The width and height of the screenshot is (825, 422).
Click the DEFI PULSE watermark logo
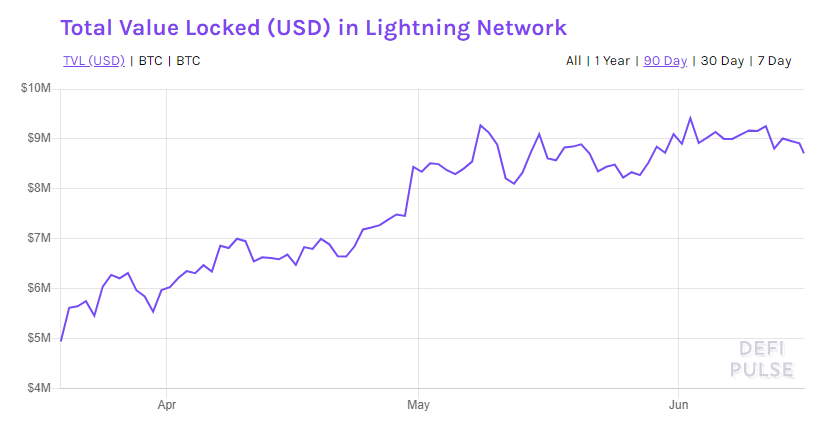tap(762, 359)
